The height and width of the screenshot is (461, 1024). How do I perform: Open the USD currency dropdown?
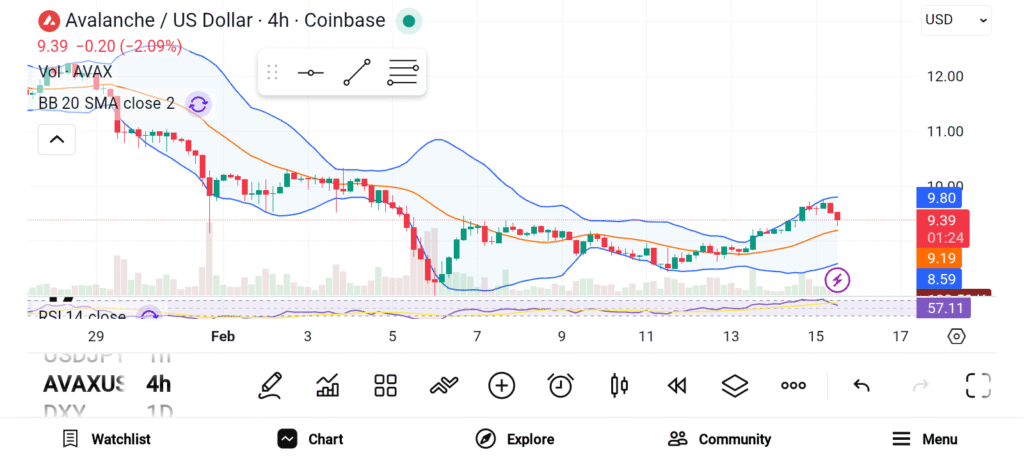pos(955,19)
